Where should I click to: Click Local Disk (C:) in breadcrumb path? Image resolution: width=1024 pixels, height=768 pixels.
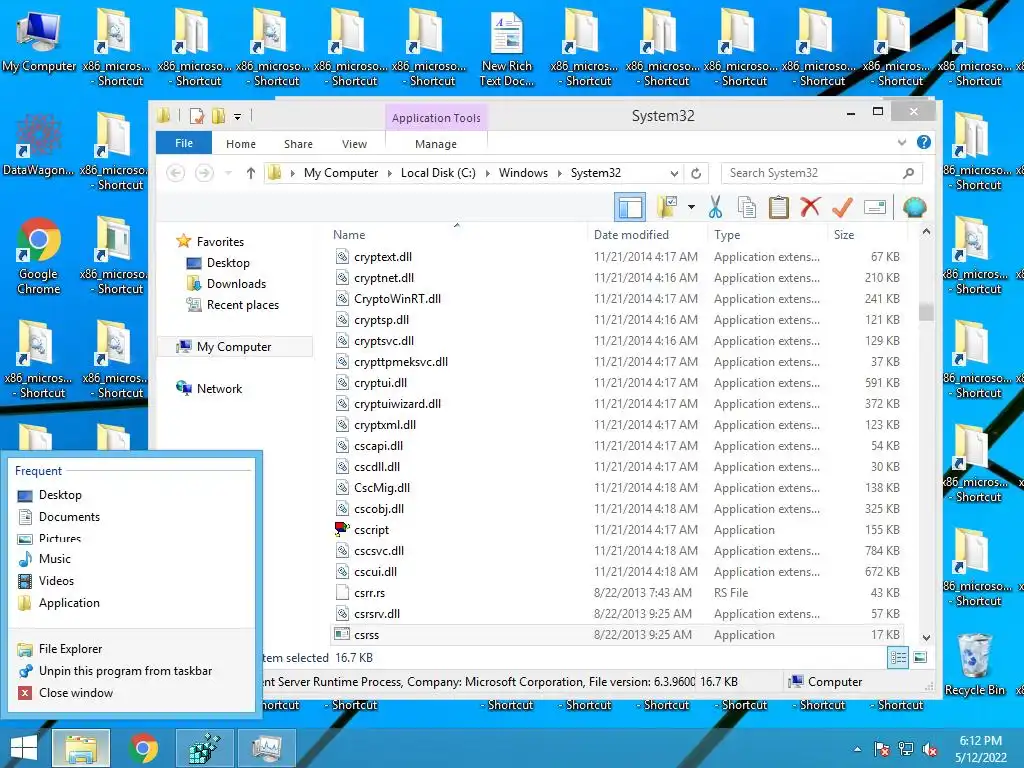coord(438,173)
